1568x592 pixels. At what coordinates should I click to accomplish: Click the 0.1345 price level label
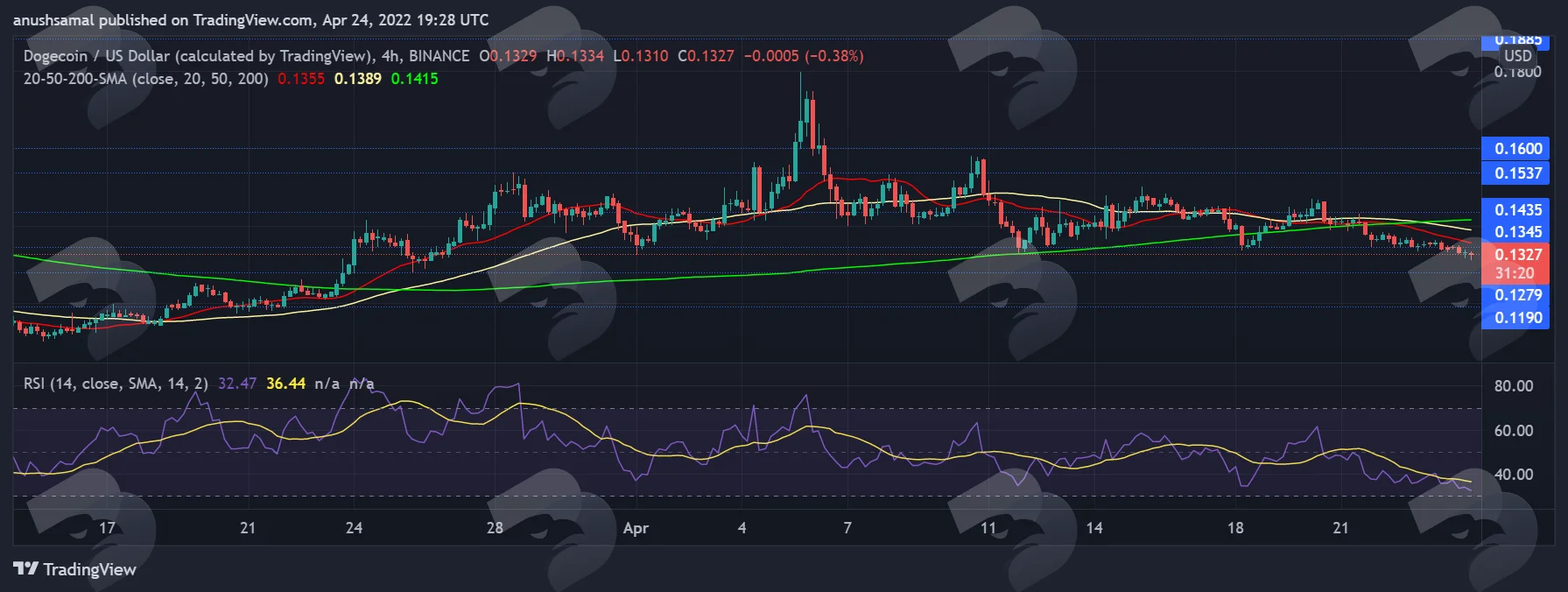[x=1515, y=232]
